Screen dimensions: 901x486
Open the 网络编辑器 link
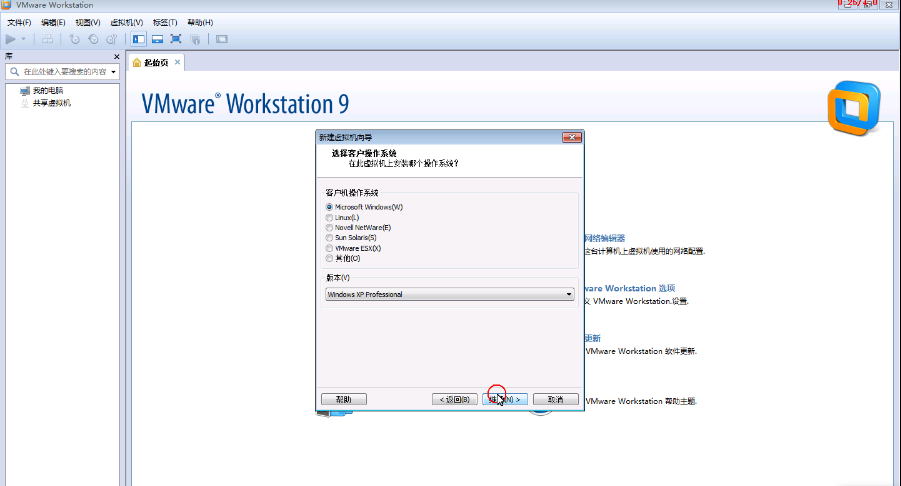(x=604, y=238)
